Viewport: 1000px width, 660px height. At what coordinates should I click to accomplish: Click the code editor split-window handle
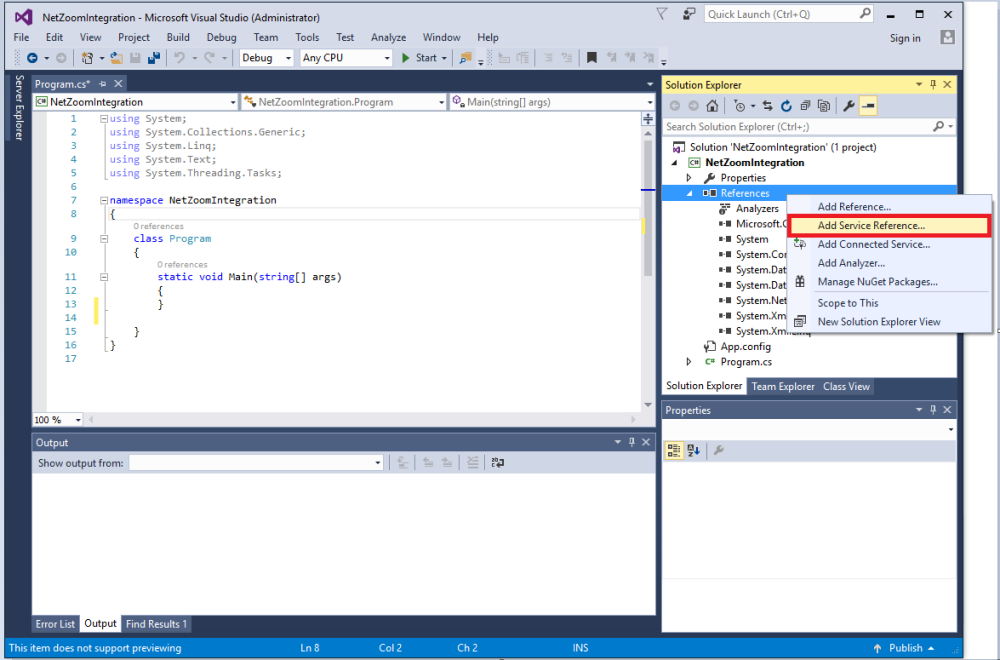(x=648, y=119)
